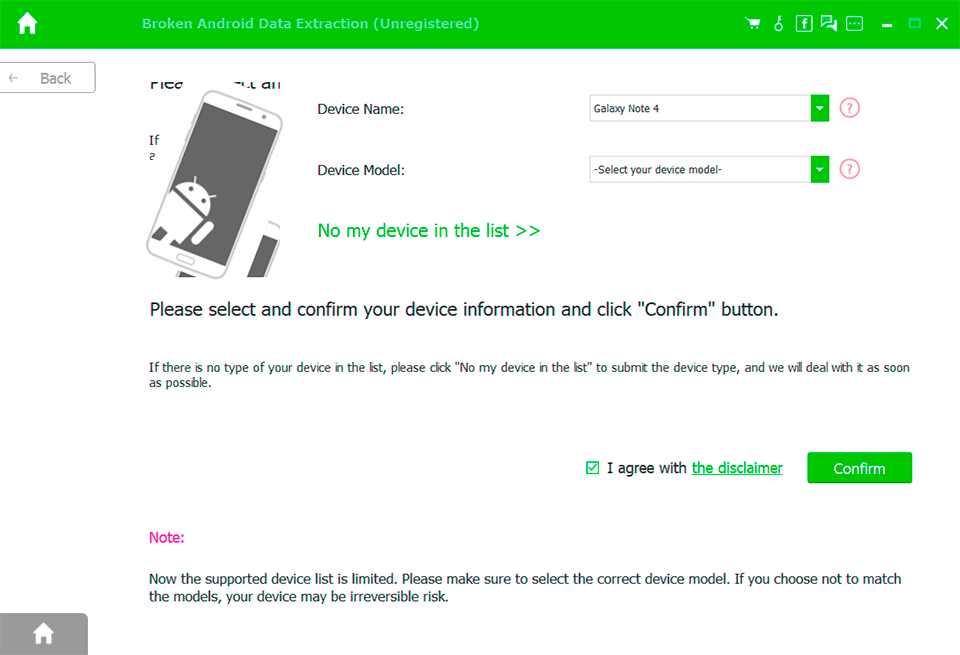Click the Confirm button
Viewport: 960px width, 655px height.
pos(859,467)
